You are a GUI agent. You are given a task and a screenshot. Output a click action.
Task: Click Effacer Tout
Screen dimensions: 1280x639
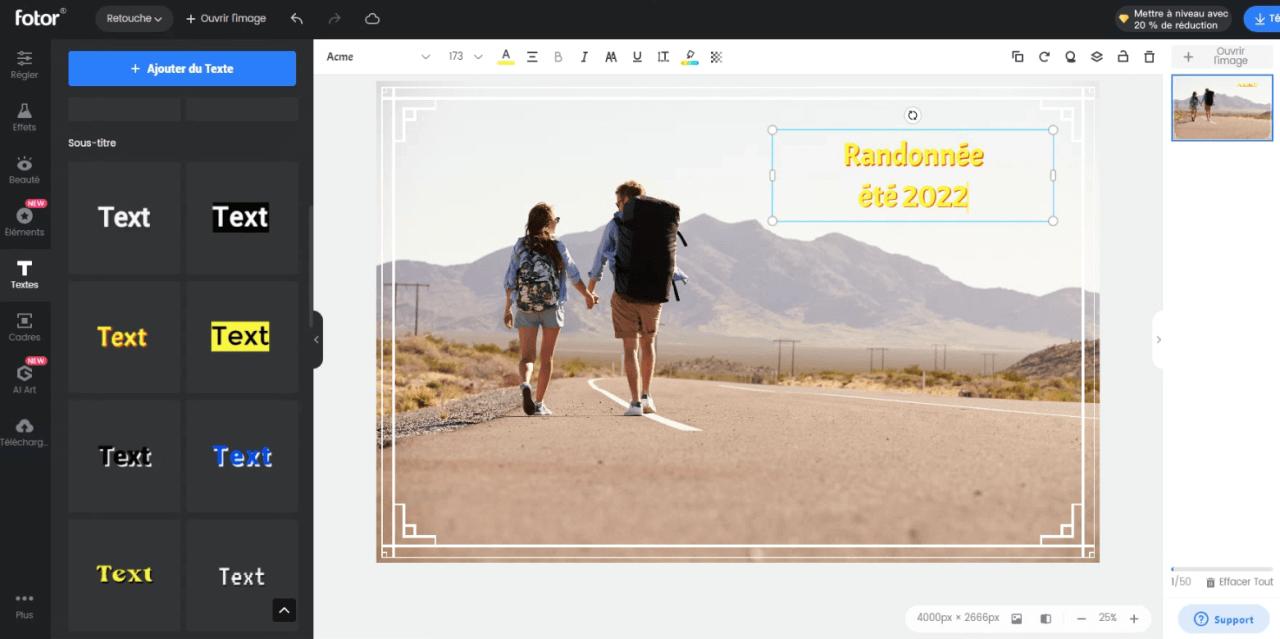[x=1239, y=582]
